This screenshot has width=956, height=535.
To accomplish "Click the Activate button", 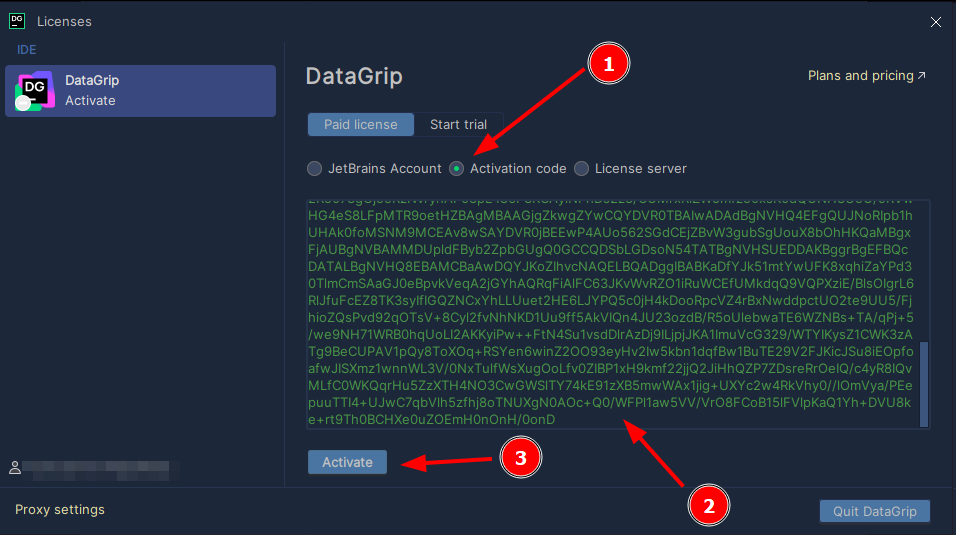I will [x=348, y=462].
